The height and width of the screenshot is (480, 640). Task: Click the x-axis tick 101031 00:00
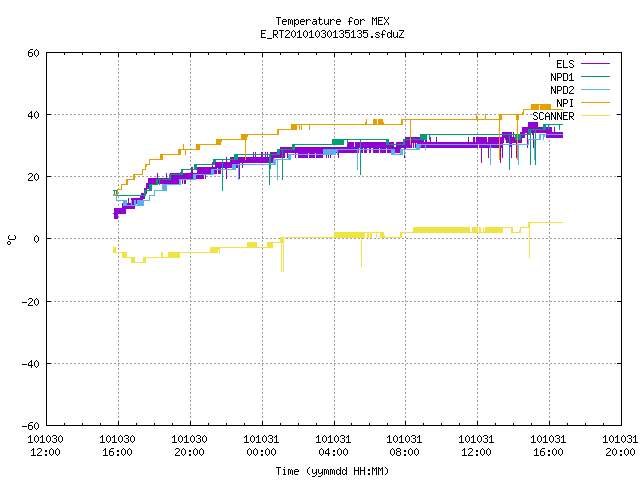(x=261, y=446)
